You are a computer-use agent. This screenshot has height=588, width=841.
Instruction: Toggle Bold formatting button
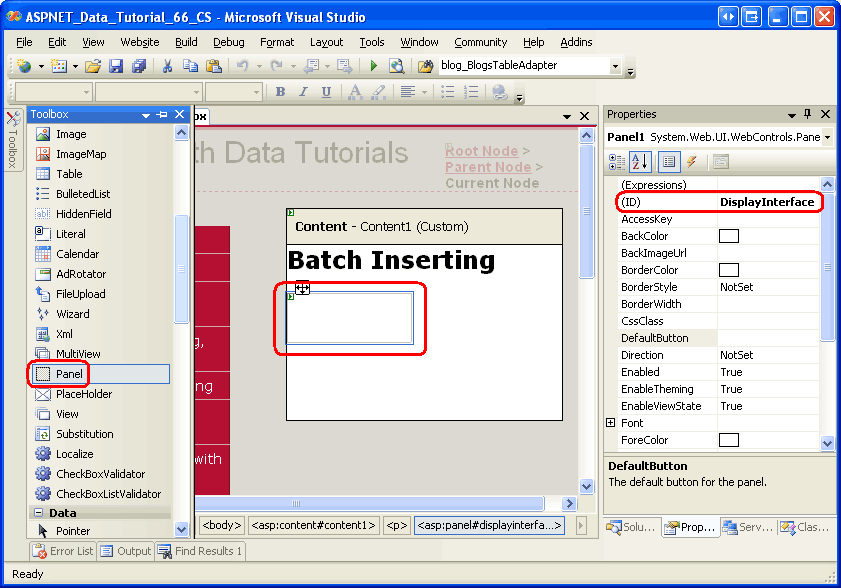point(280,92)
